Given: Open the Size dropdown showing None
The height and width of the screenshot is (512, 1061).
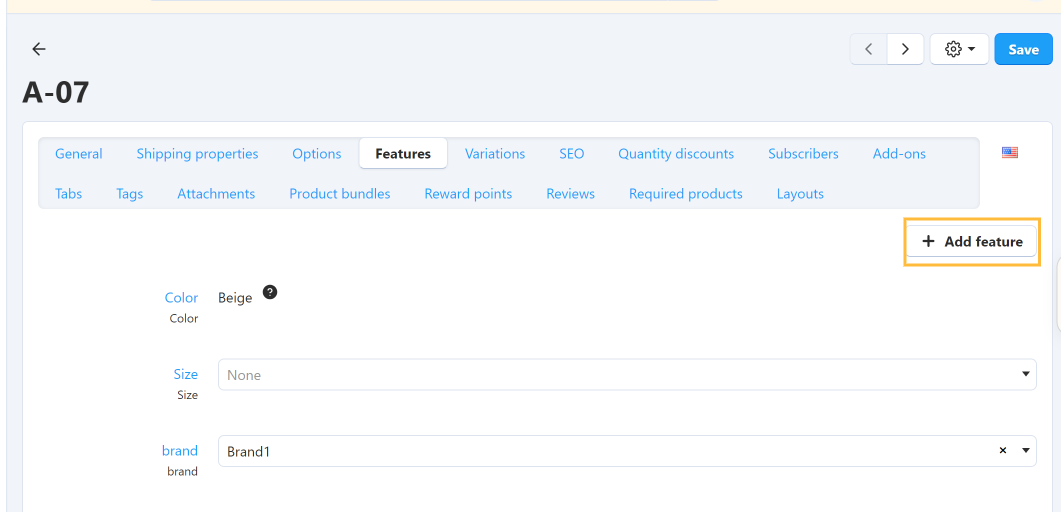Looking at the screenshot, I should [627, 375].
